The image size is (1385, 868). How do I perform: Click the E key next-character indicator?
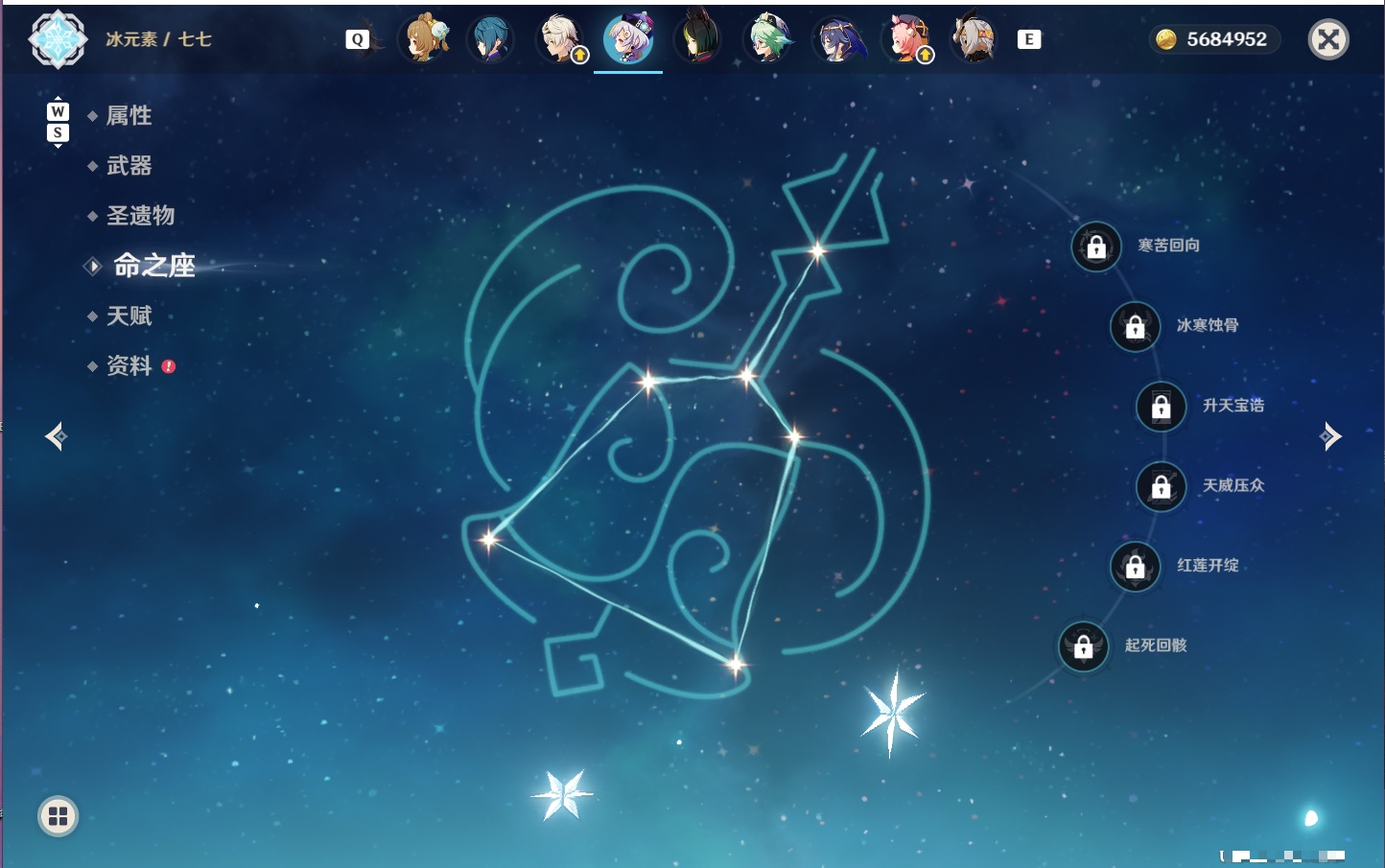click(1029, 39)
